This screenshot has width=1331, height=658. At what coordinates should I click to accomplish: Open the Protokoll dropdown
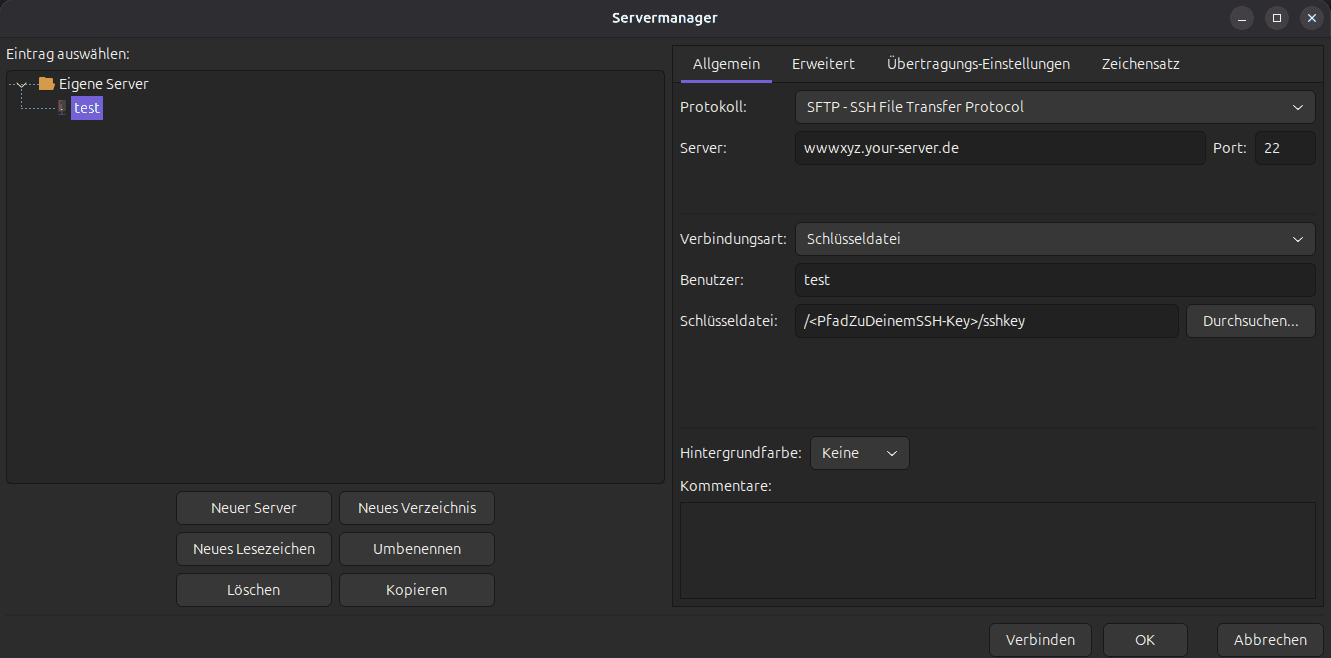coord(1055,107)
